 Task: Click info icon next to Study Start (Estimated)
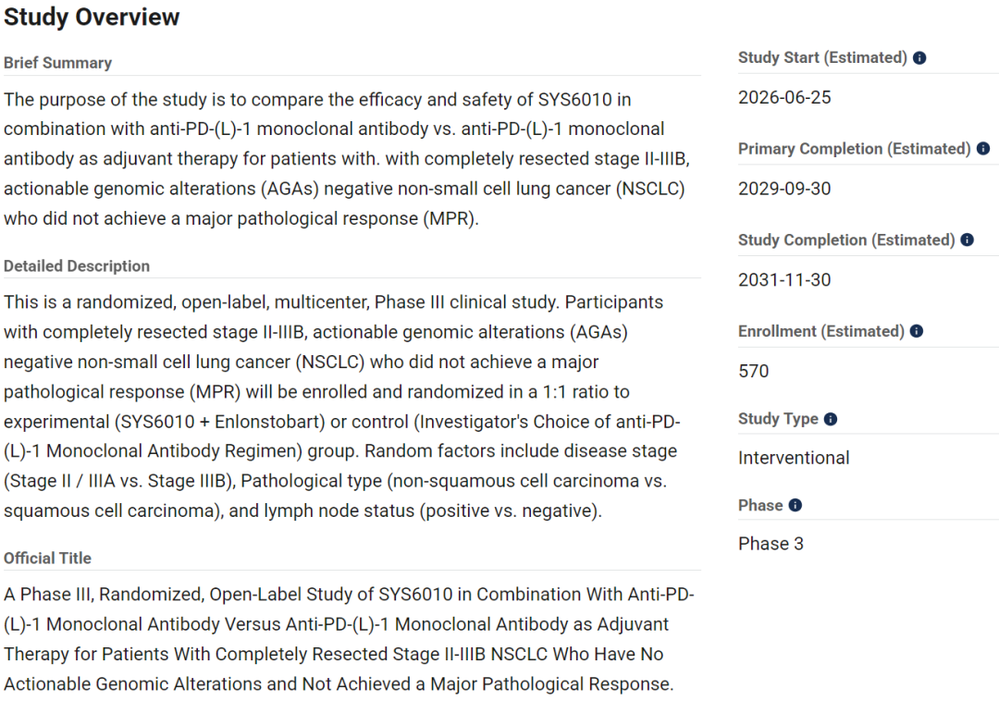pos(919,58)
